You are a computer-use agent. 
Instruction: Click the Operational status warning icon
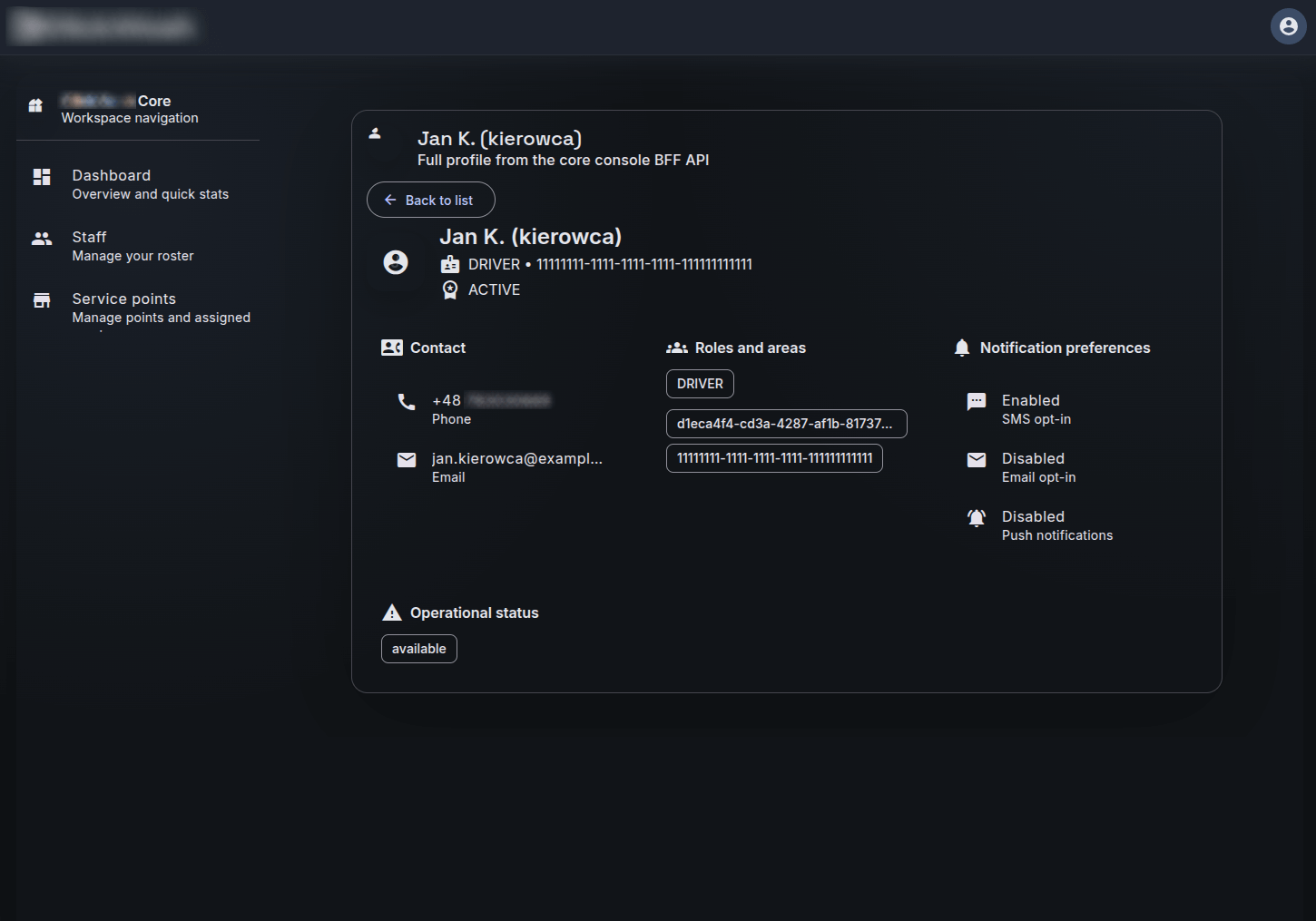coord(392,613)
